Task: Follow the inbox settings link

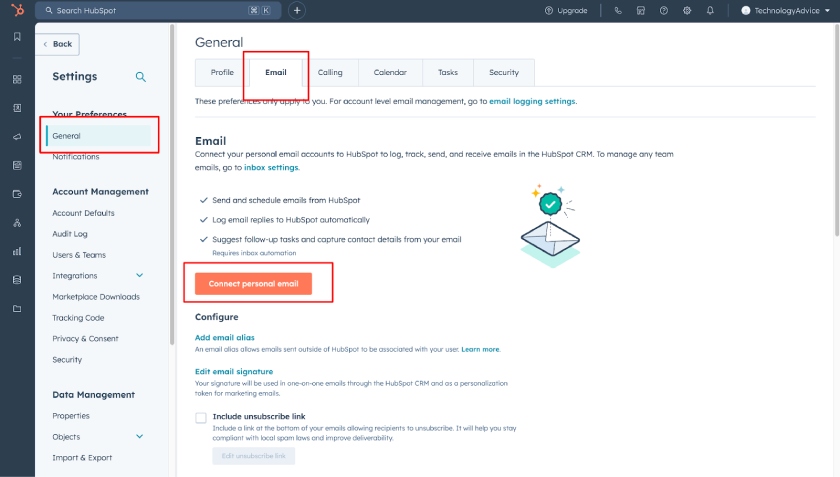Action: pos(271,167)
